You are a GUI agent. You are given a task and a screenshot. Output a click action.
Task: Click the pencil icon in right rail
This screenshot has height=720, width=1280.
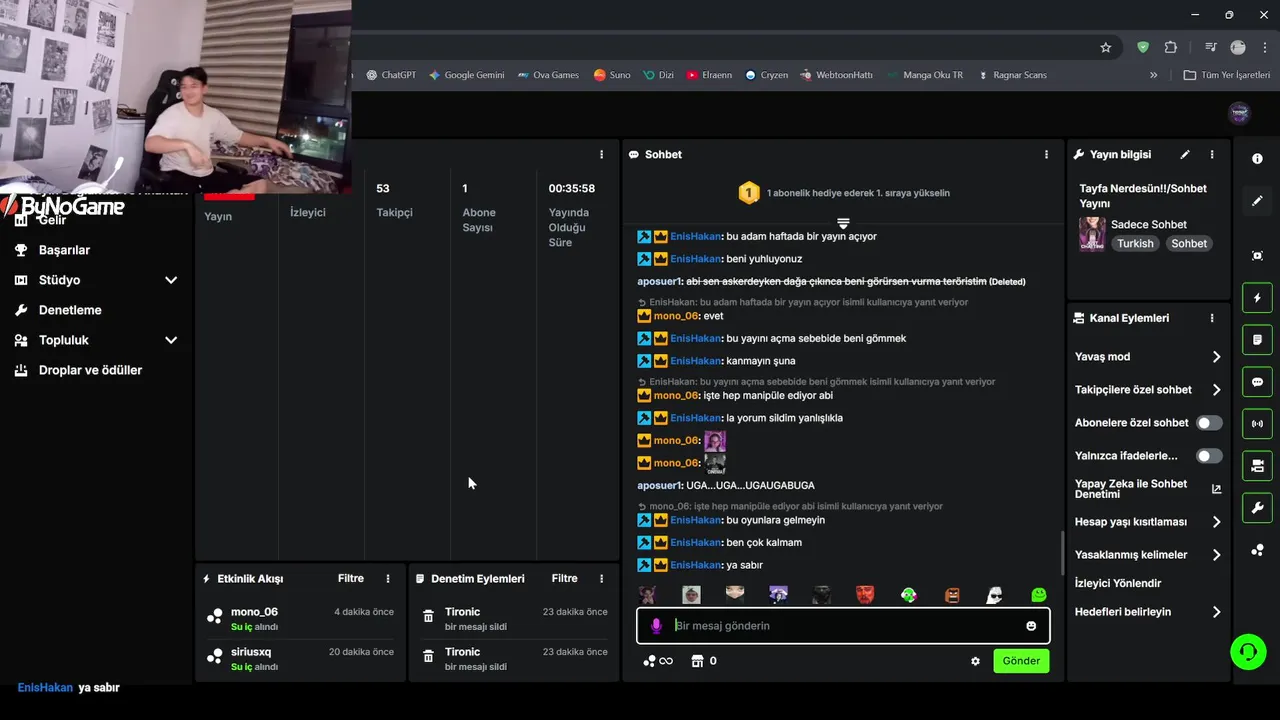click(x=1257, y=201)
